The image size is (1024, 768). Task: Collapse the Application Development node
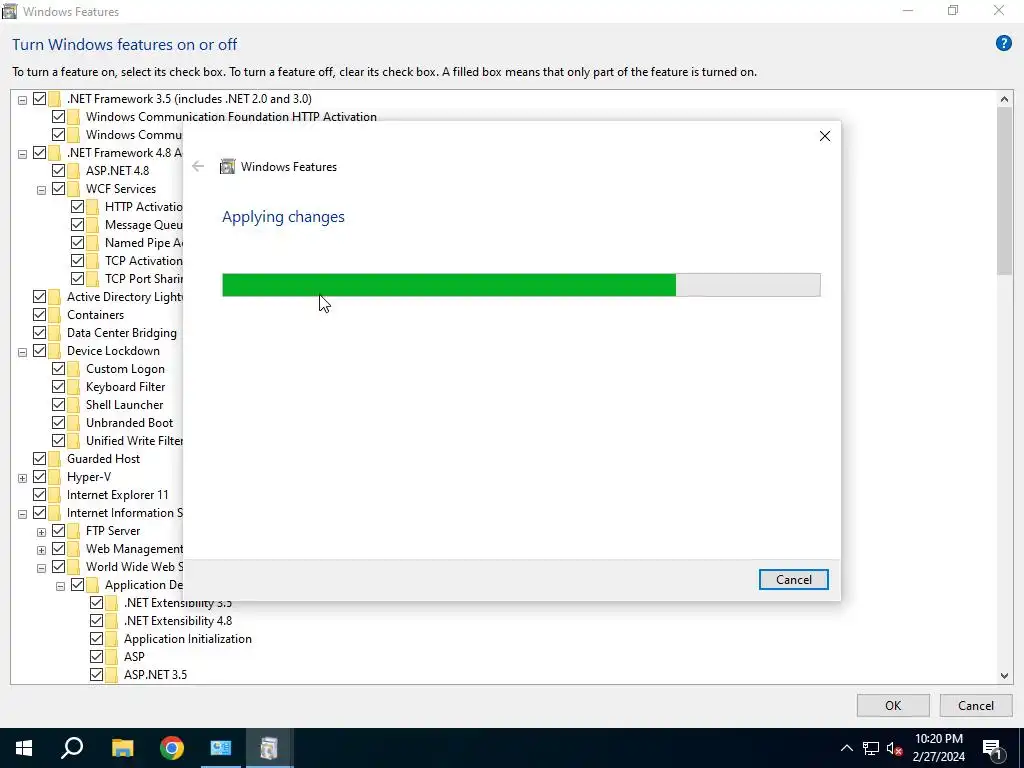coord(60,586)
